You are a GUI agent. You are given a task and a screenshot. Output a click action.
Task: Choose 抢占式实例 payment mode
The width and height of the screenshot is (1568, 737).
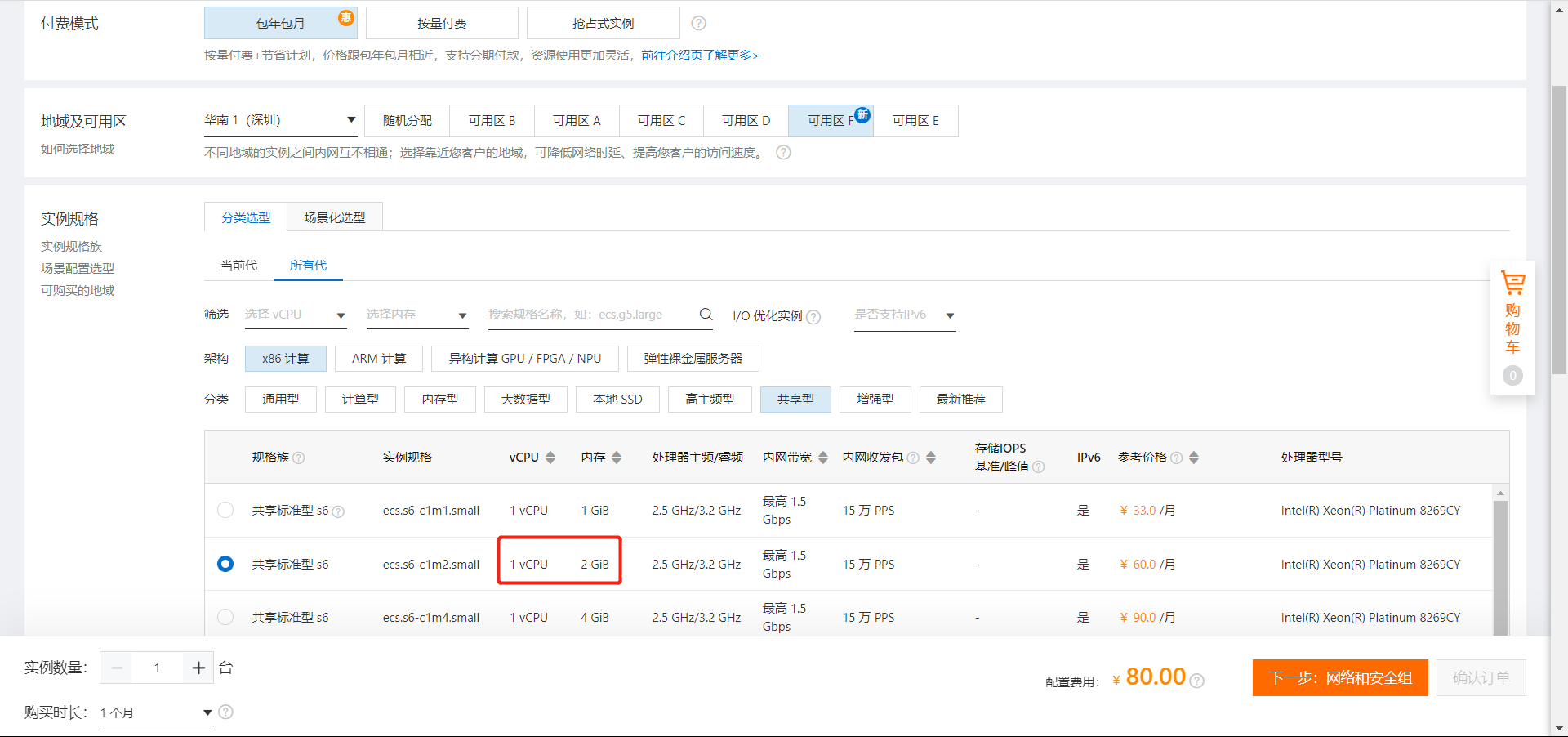[603, 23]
